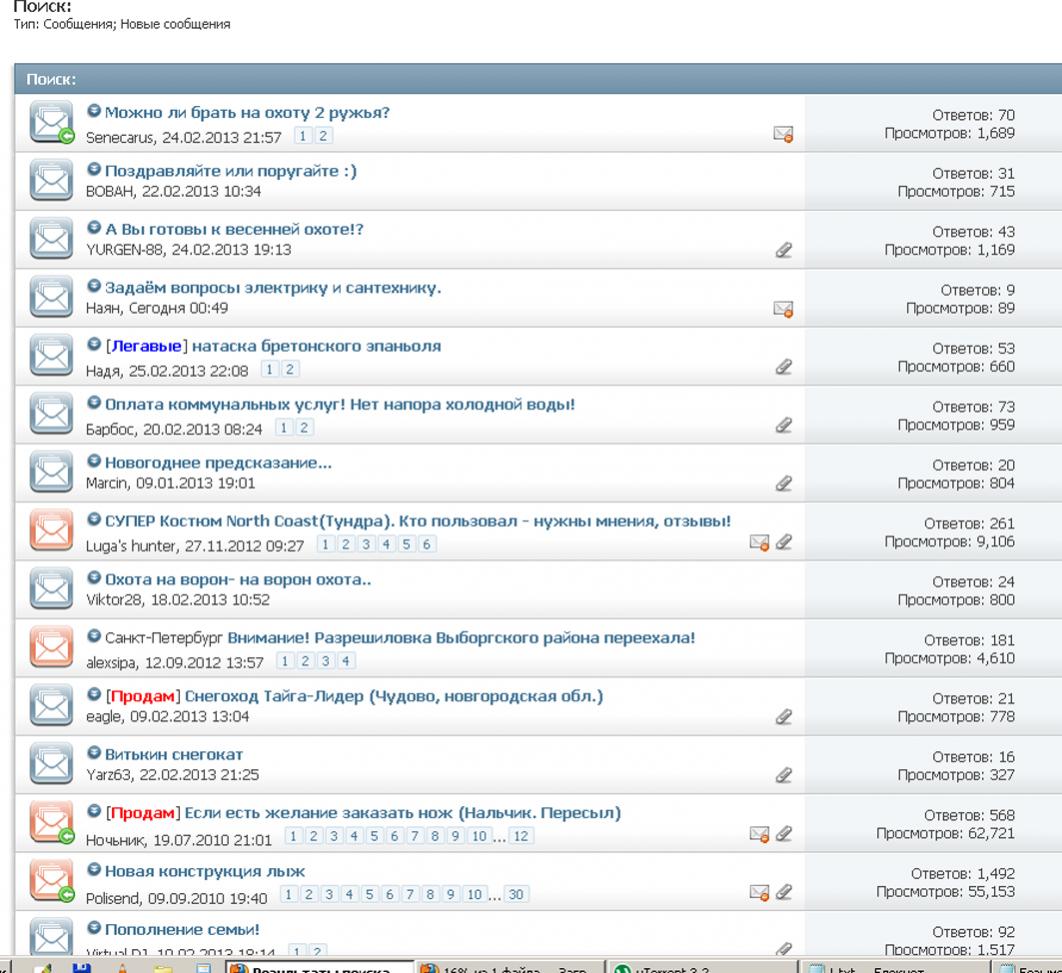
Task: Click the subscription envelope icon in "Новая конструкция лыж" row
Action: point(760,891)
